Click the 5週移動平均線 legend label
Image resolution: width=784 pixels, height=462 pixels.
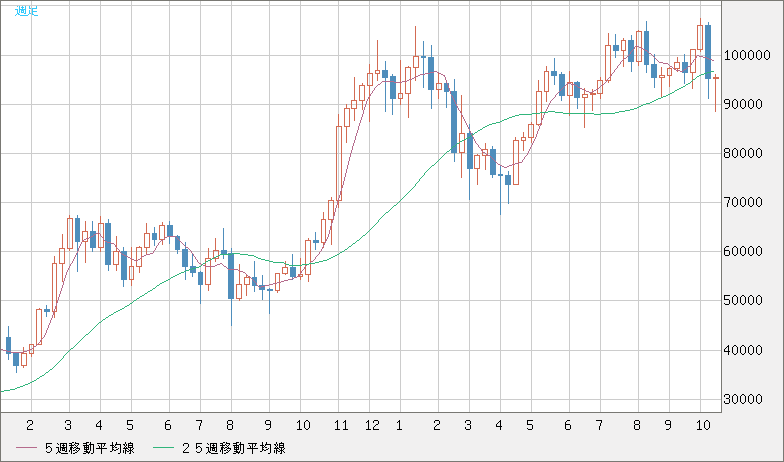(x=91, y=447)
